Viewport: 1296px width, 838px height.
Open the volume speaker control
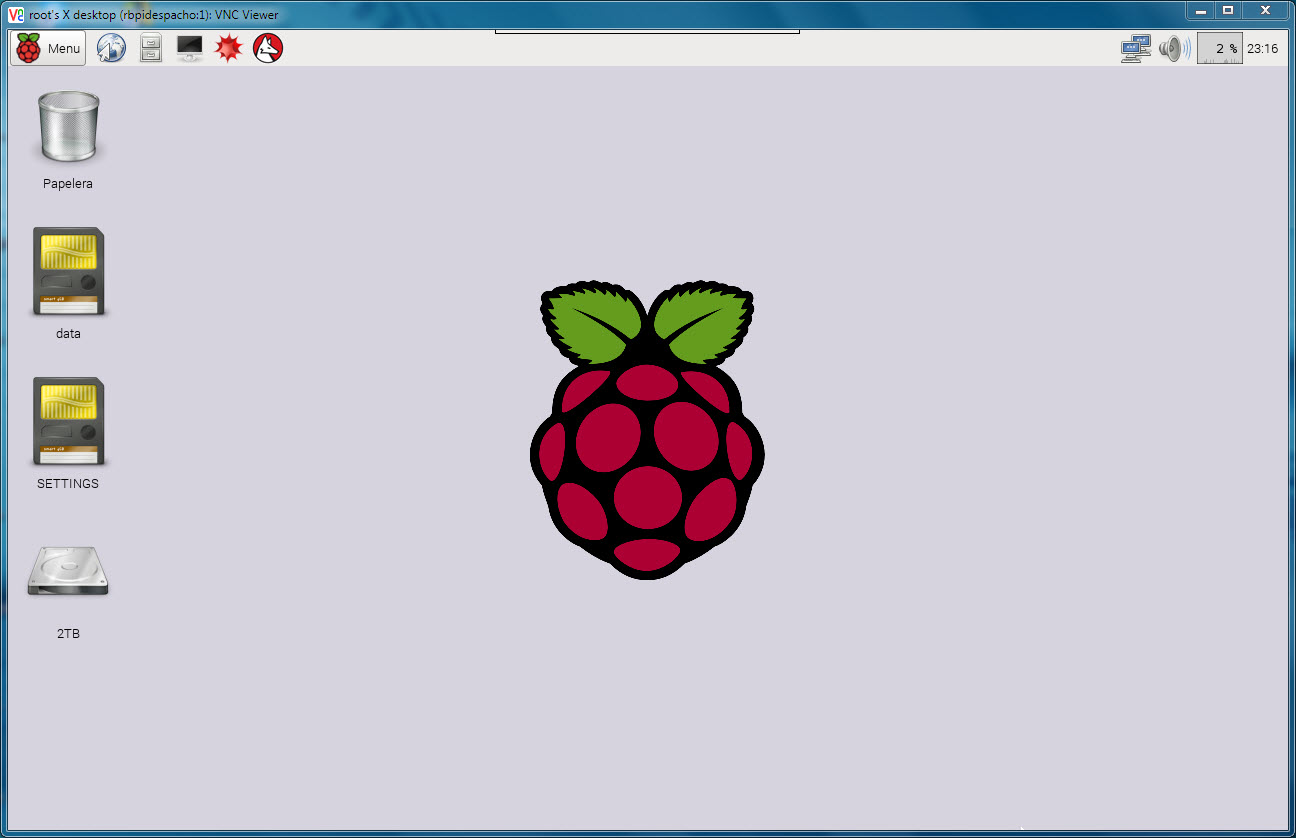coord(1174,48)
